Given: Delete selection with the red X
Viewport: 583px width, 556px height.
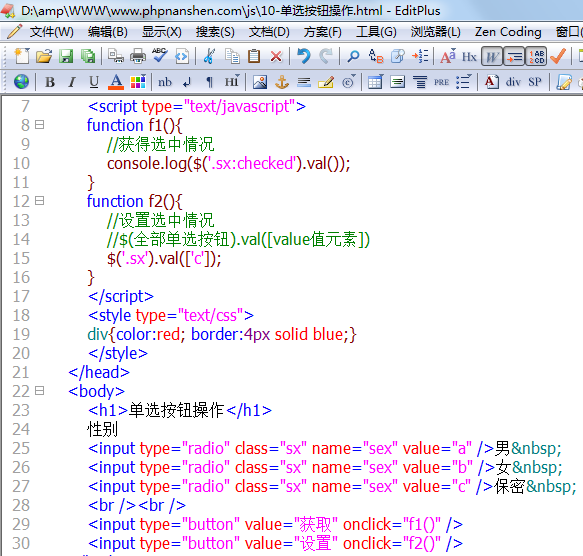Looking at the screenshot, I should click(x=276, y=57).
